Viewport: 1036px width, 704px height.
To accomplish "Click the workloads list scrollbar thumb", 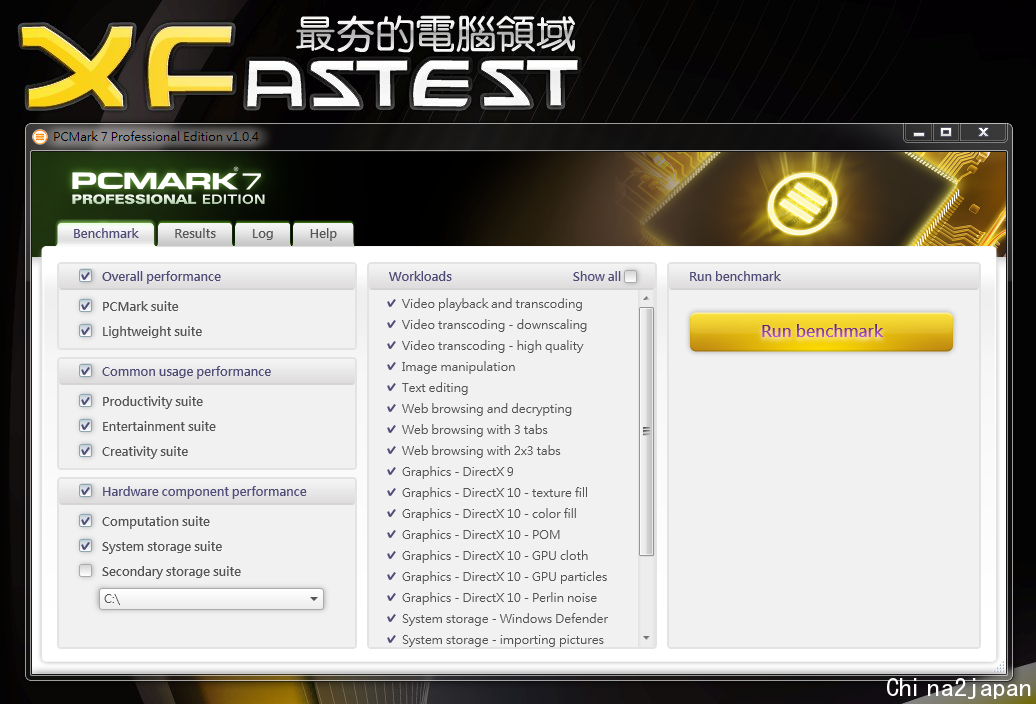I will (646, 431).
